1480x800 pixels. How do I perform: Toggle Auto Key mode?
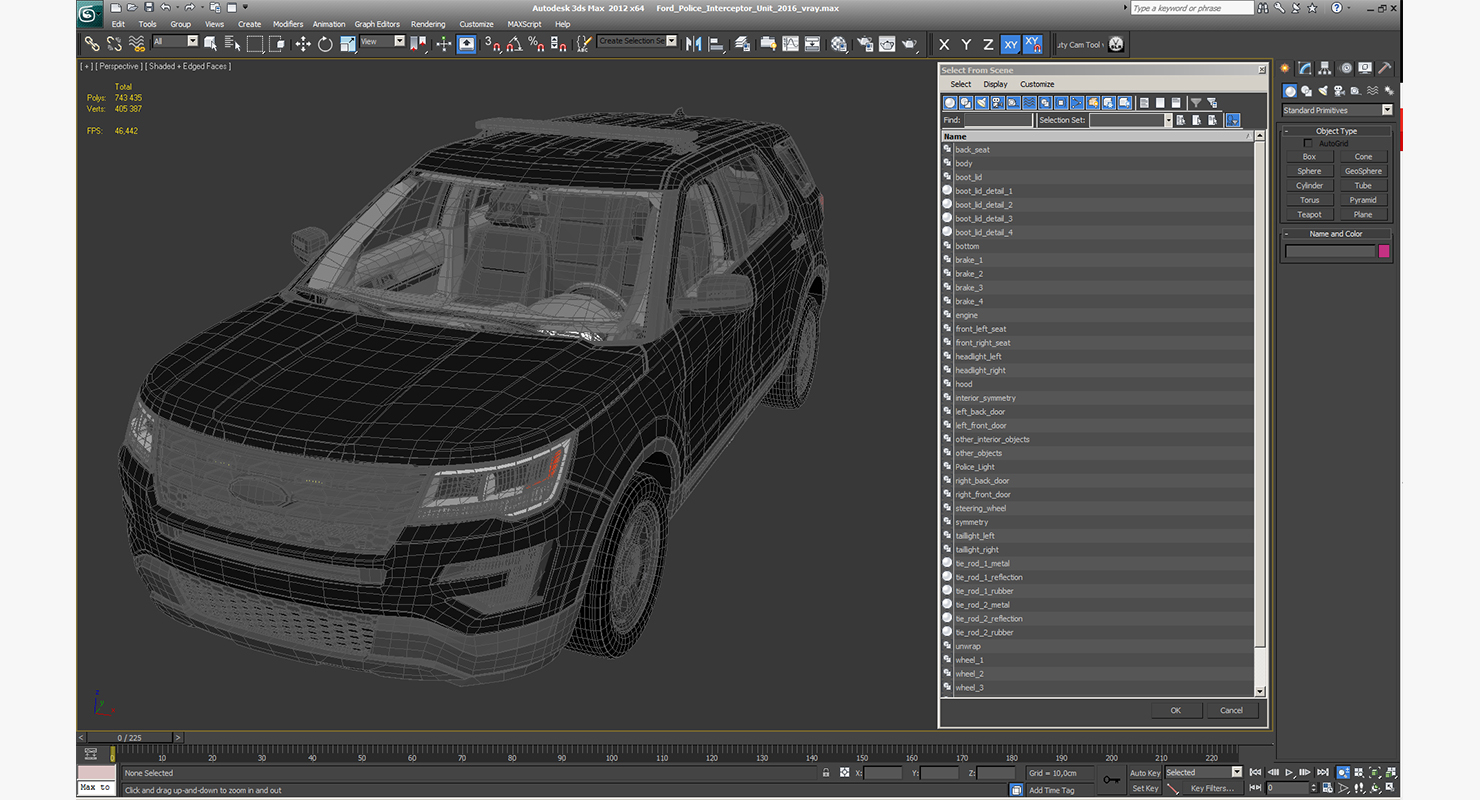[1145, 773]
